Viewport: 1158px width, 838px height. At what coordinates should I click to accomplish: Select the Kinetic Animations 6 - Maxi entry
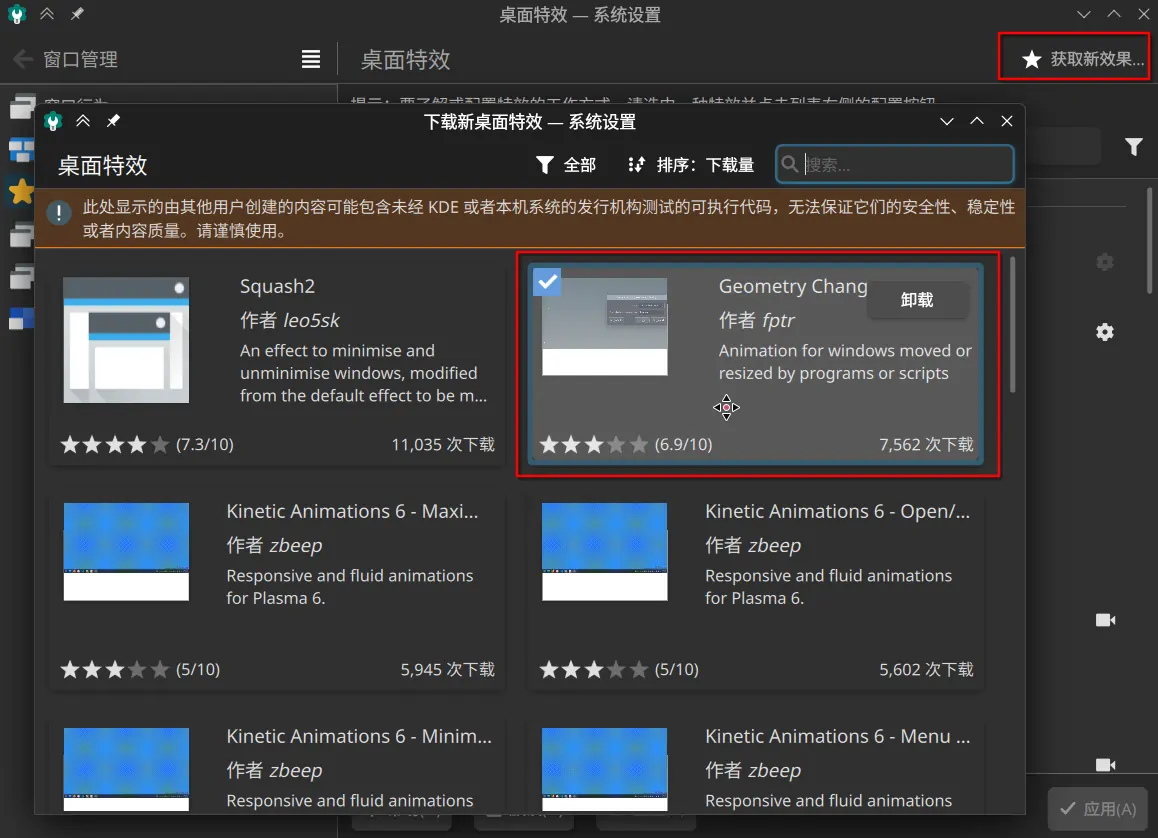(277, 589)
